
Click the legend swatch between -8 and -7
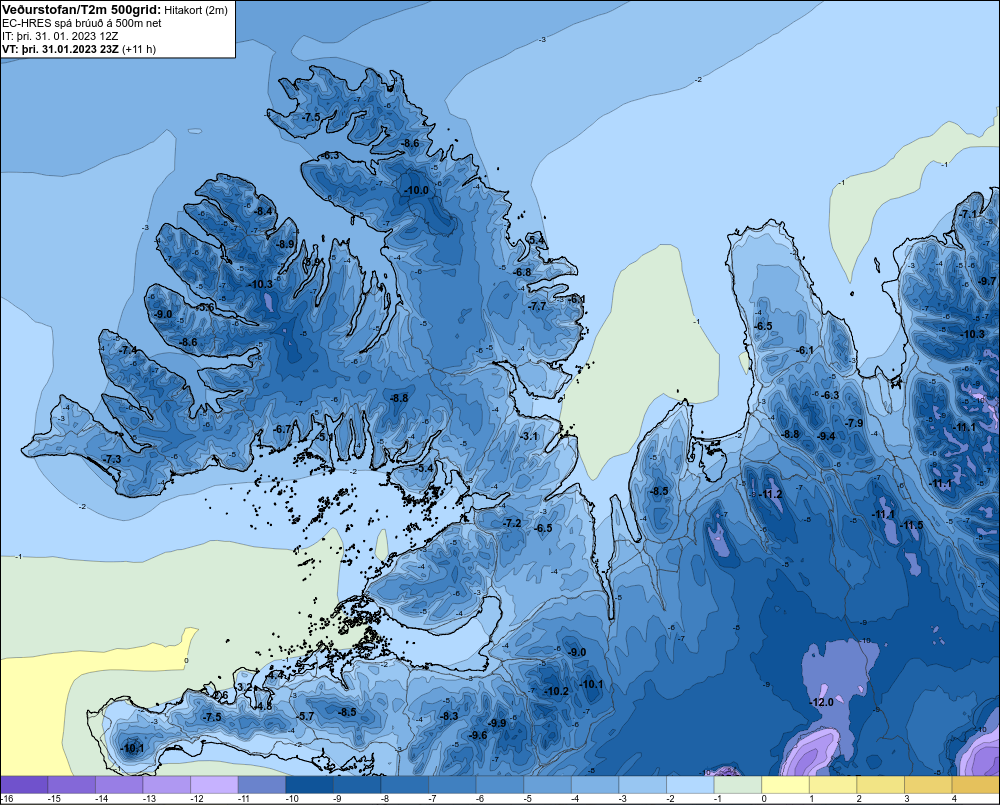coord(404,784)
